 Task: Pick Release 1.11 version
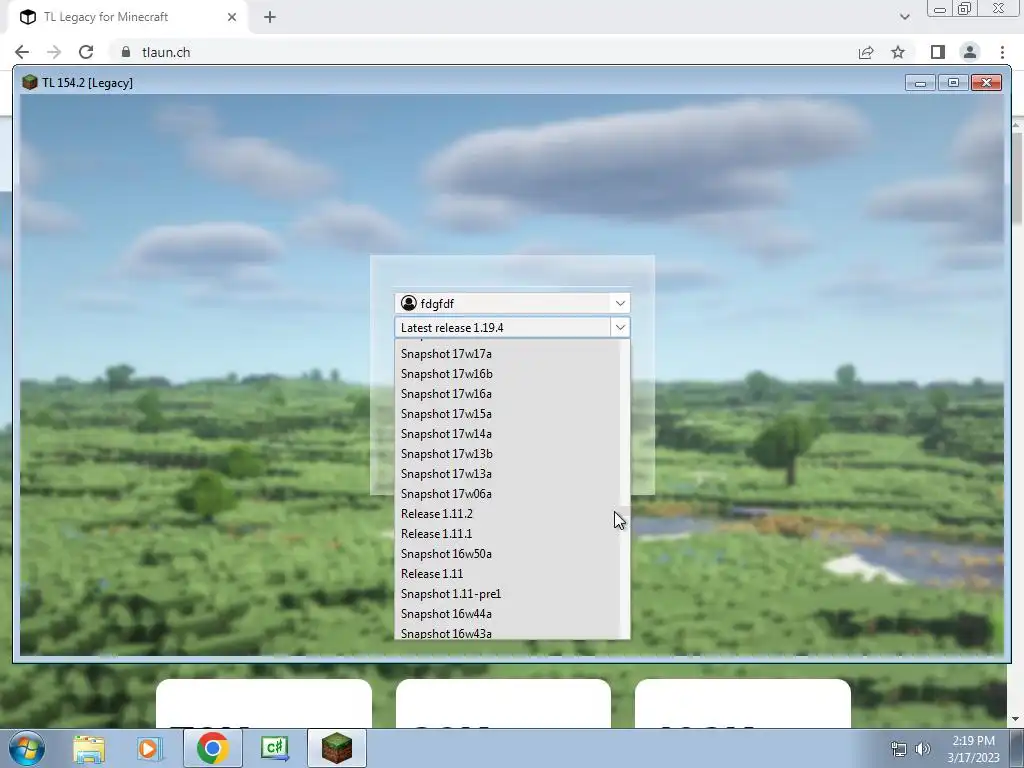[507, 574]
